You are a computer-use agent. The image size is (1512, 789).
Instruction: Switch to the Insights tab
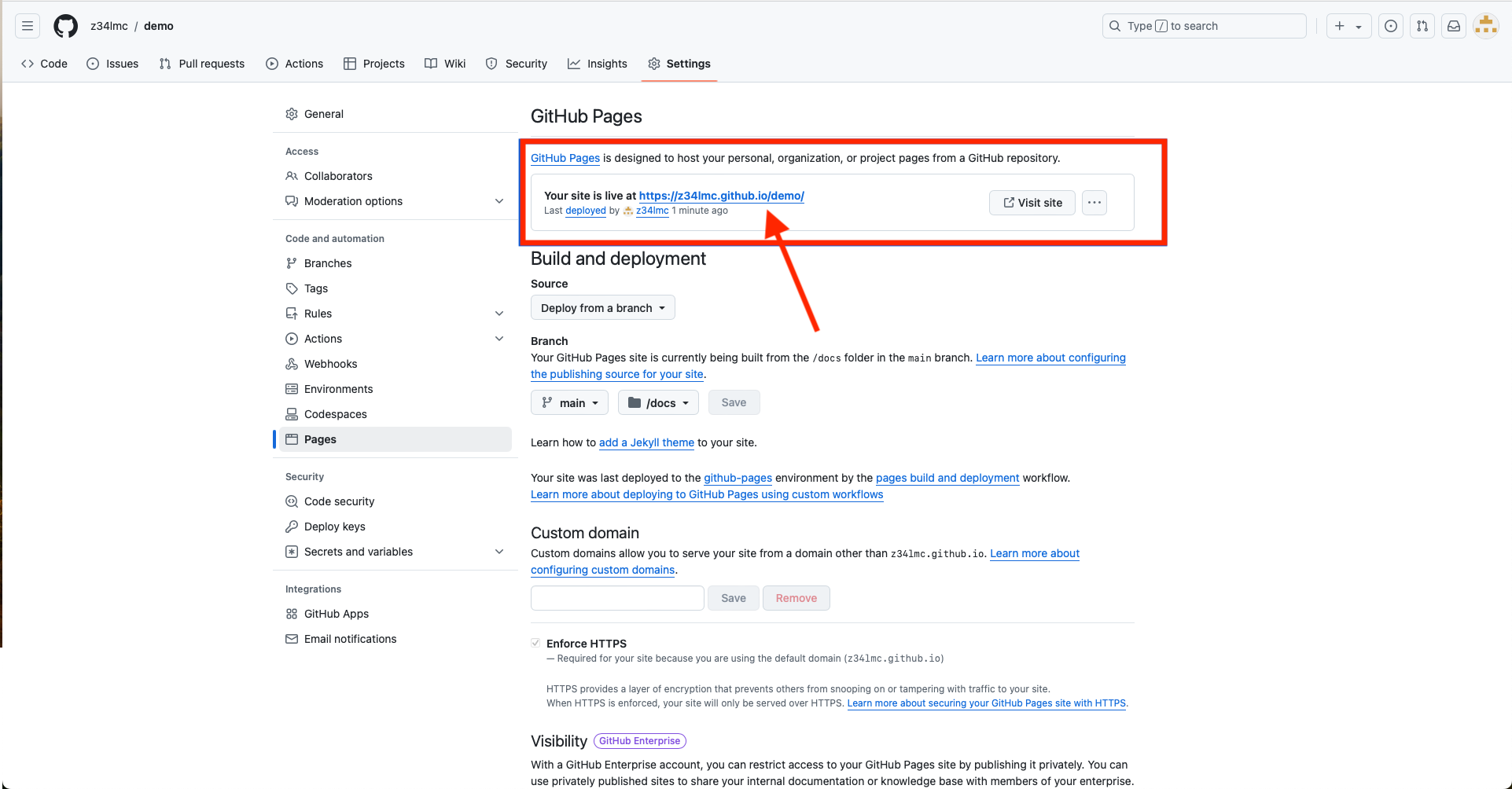pyautogui.click(x=598, y=64)
